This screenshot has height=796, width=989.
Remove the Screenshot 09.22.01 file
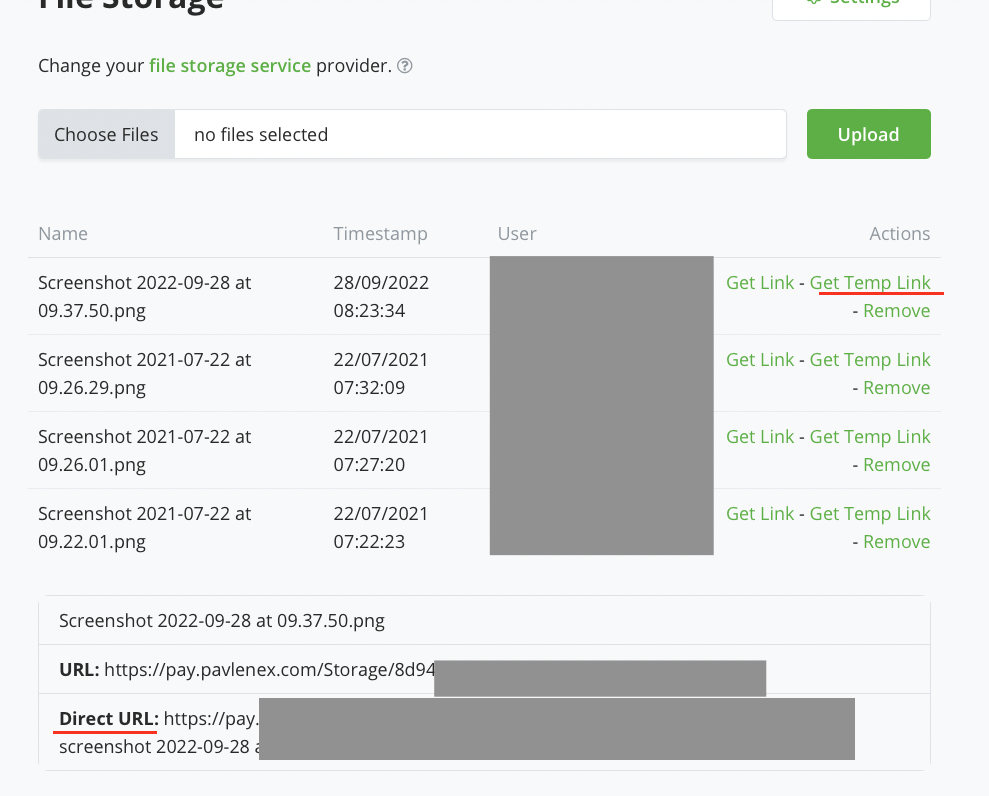[x=896, y=541]
